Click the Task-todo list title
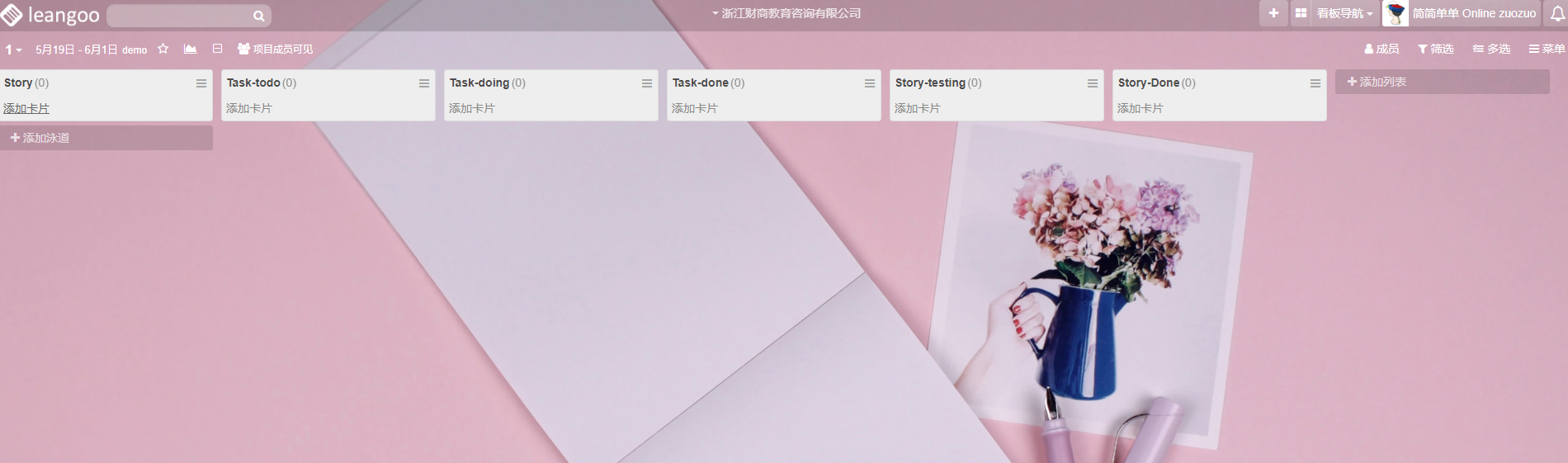 click(x=253, y=83)
